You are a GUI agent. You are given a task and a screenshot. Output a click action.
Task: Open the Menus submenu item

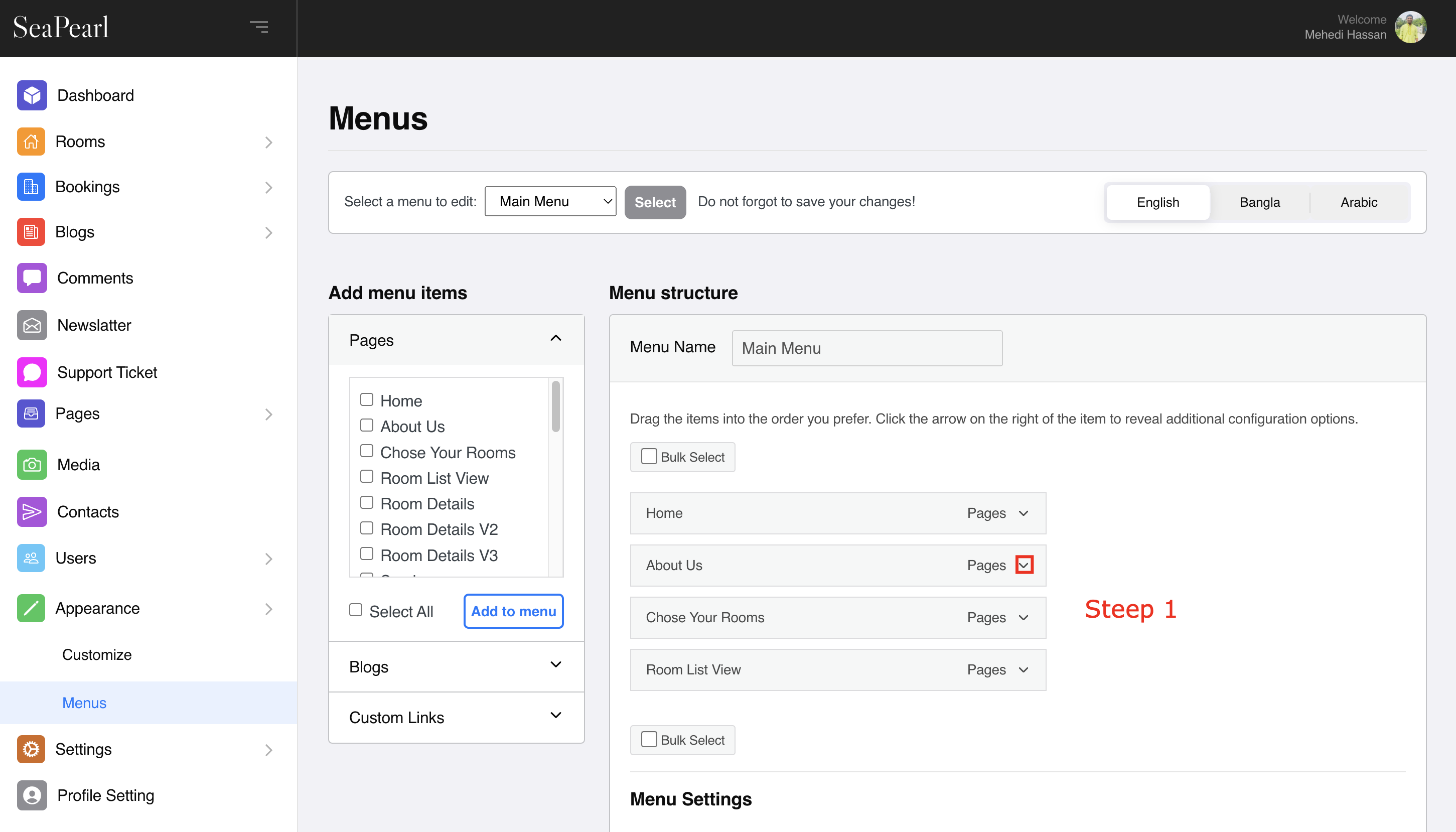tap(84, 703)
